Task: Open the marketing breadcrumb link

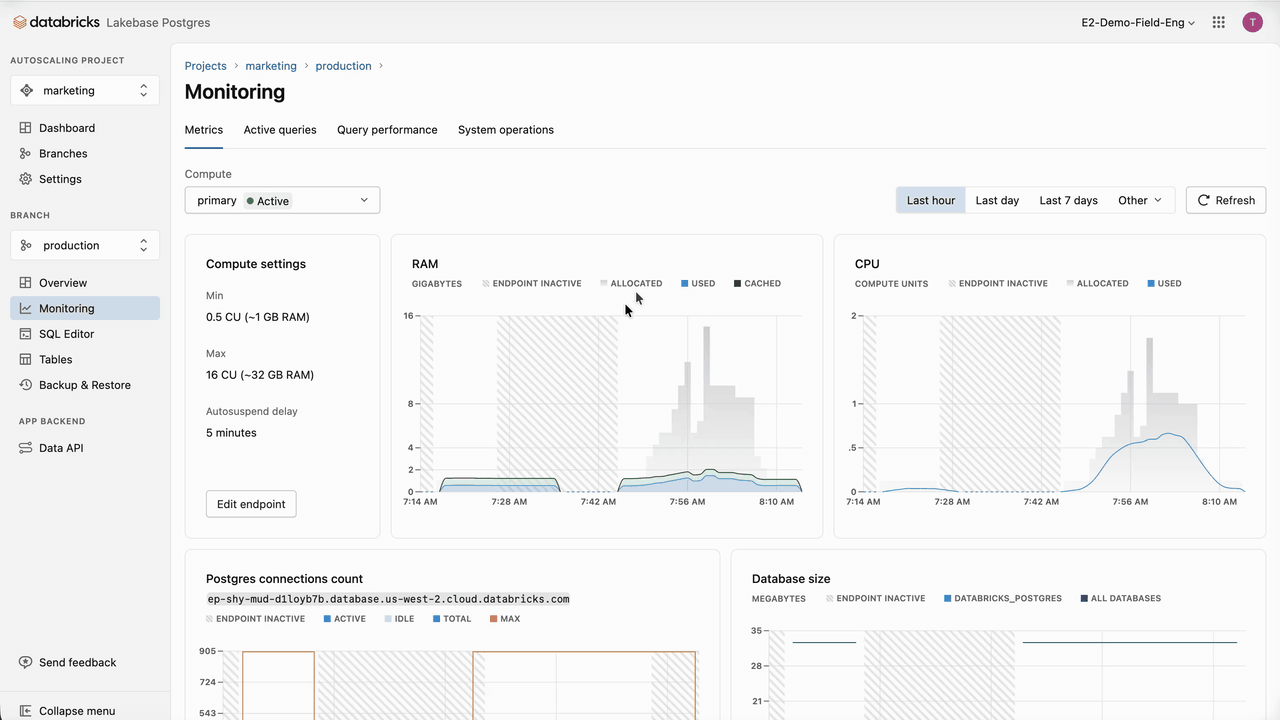Action: click(271, 66)
